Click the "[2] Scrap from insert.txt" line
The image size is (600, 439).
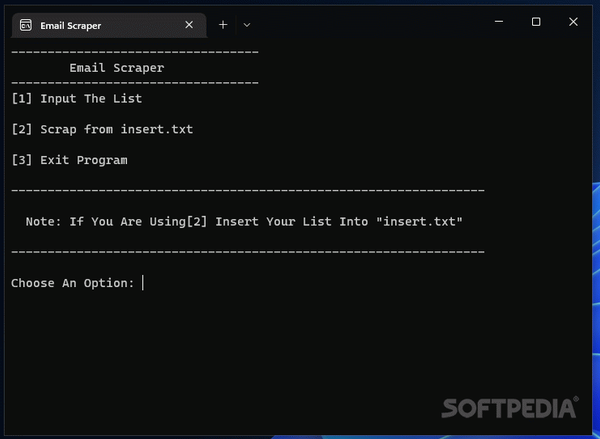click(x=102, y=129)
